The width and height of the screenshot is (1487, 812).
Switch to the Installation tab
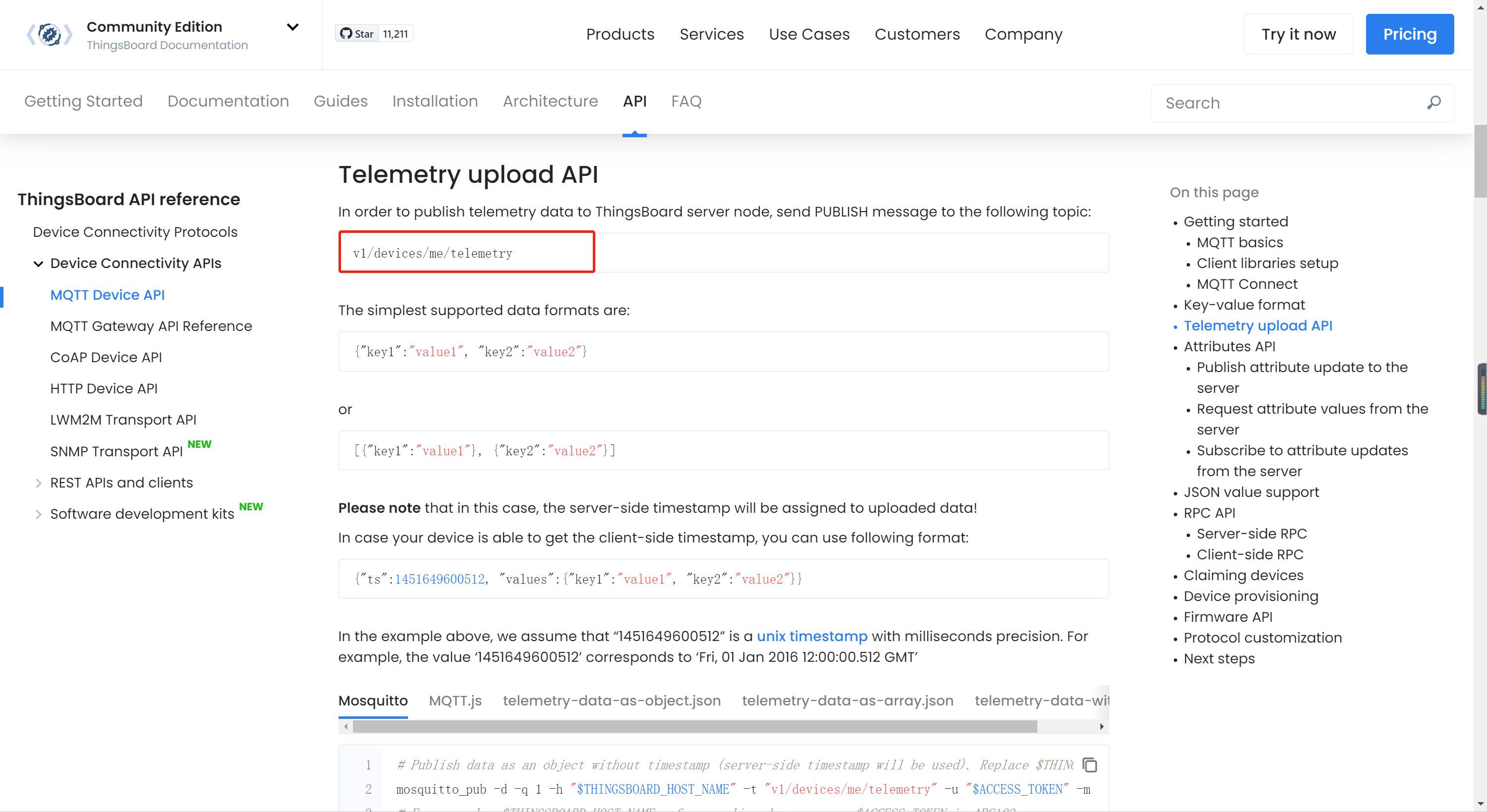435,101
